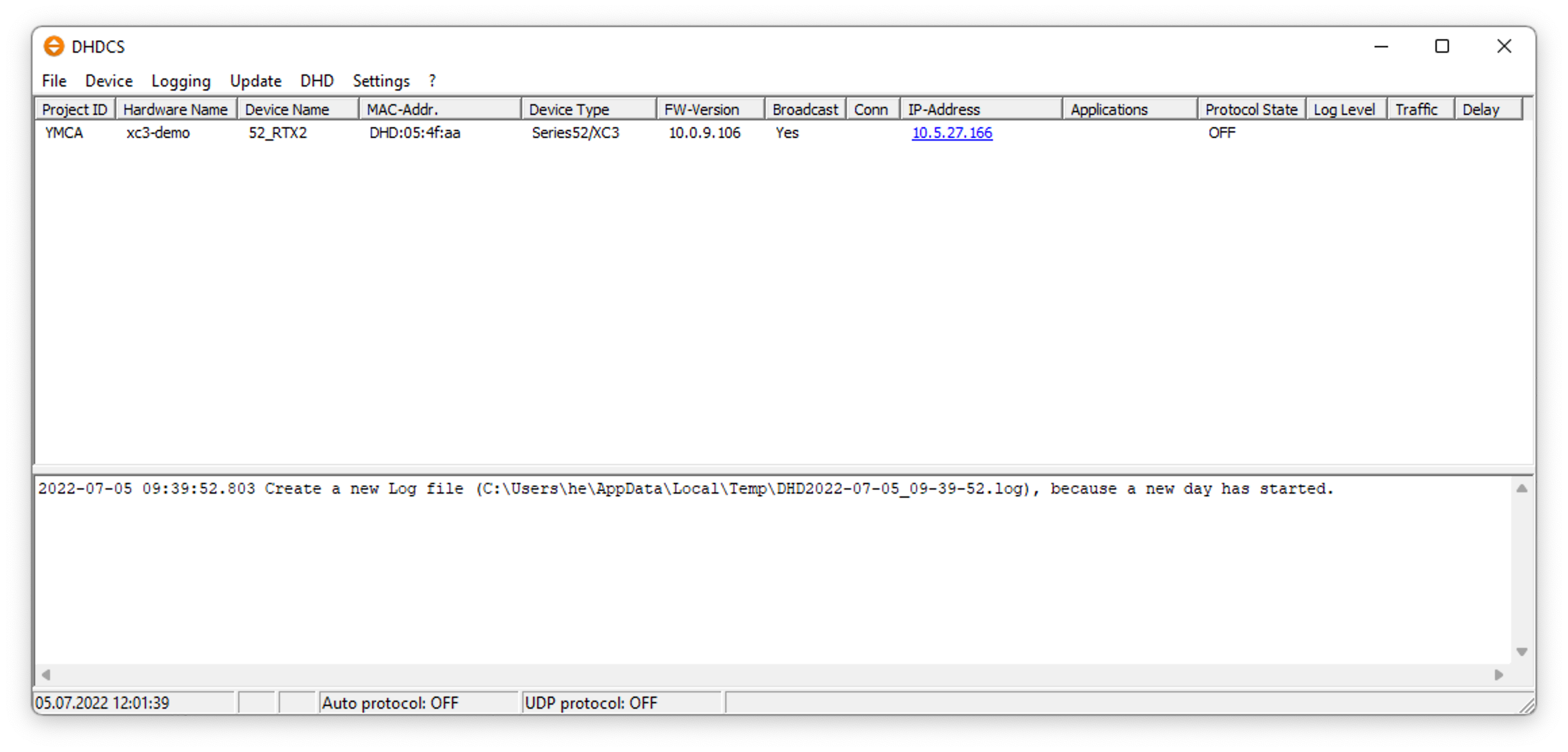
Task: Sort by Hardware Name column header
Action: point(176,110)
